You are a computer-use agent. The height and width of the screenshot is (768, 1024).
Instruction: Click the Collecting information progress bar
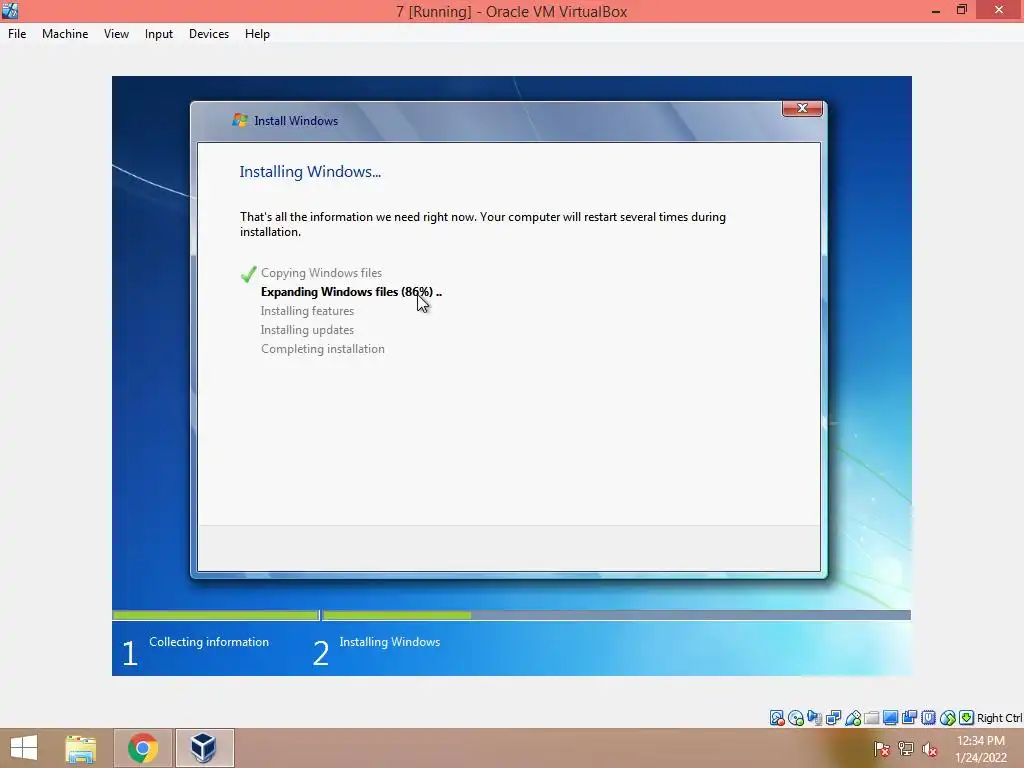point(216,615)
